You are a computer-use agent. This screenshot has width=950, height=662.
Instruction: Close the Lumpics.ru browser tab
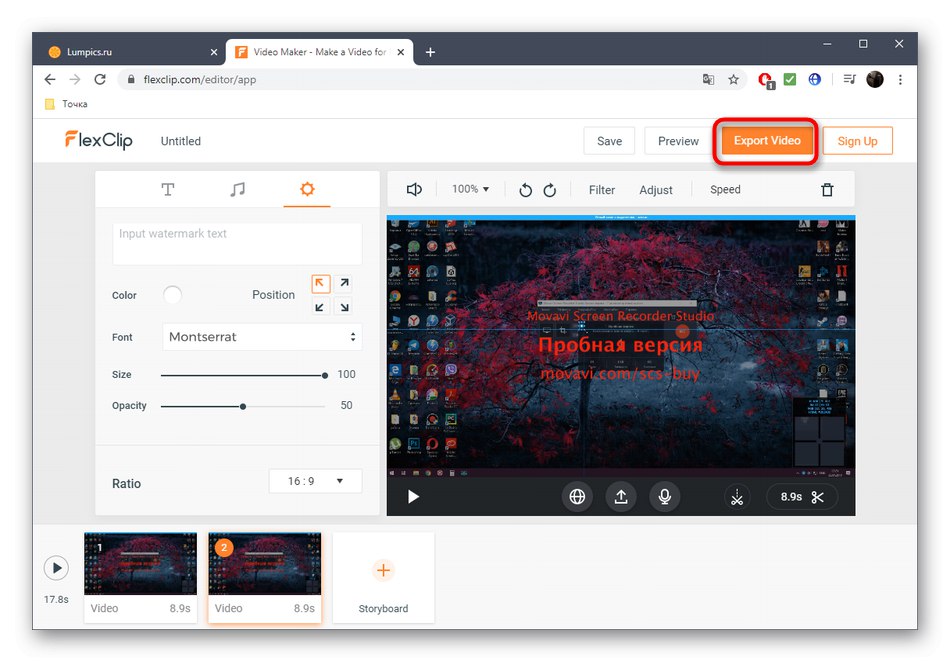tap(213, 52)
